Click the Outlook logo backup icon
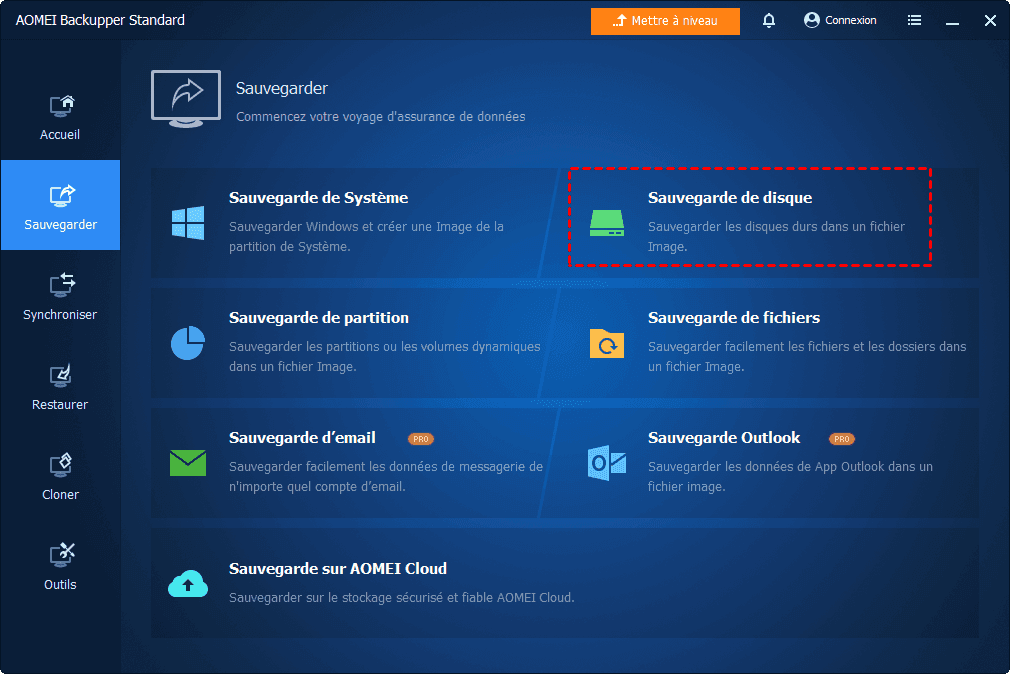The image size is (1010, 674). (607, 463)
